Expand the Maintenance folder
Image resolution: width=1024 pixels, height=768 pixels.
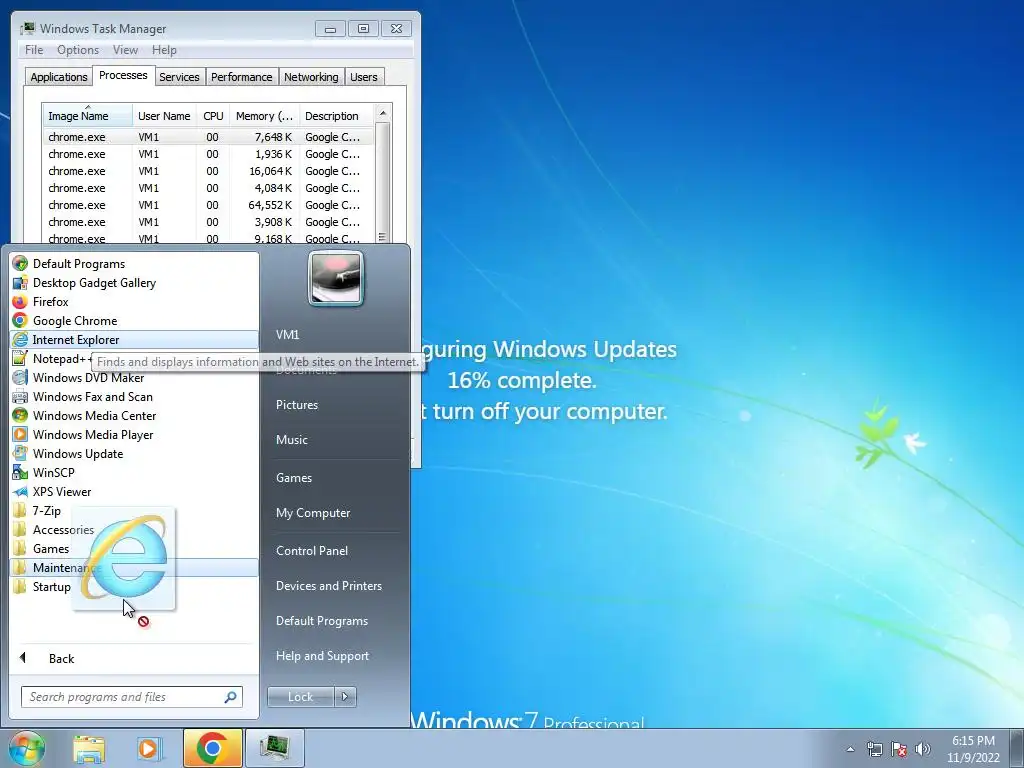coord(134,568)
